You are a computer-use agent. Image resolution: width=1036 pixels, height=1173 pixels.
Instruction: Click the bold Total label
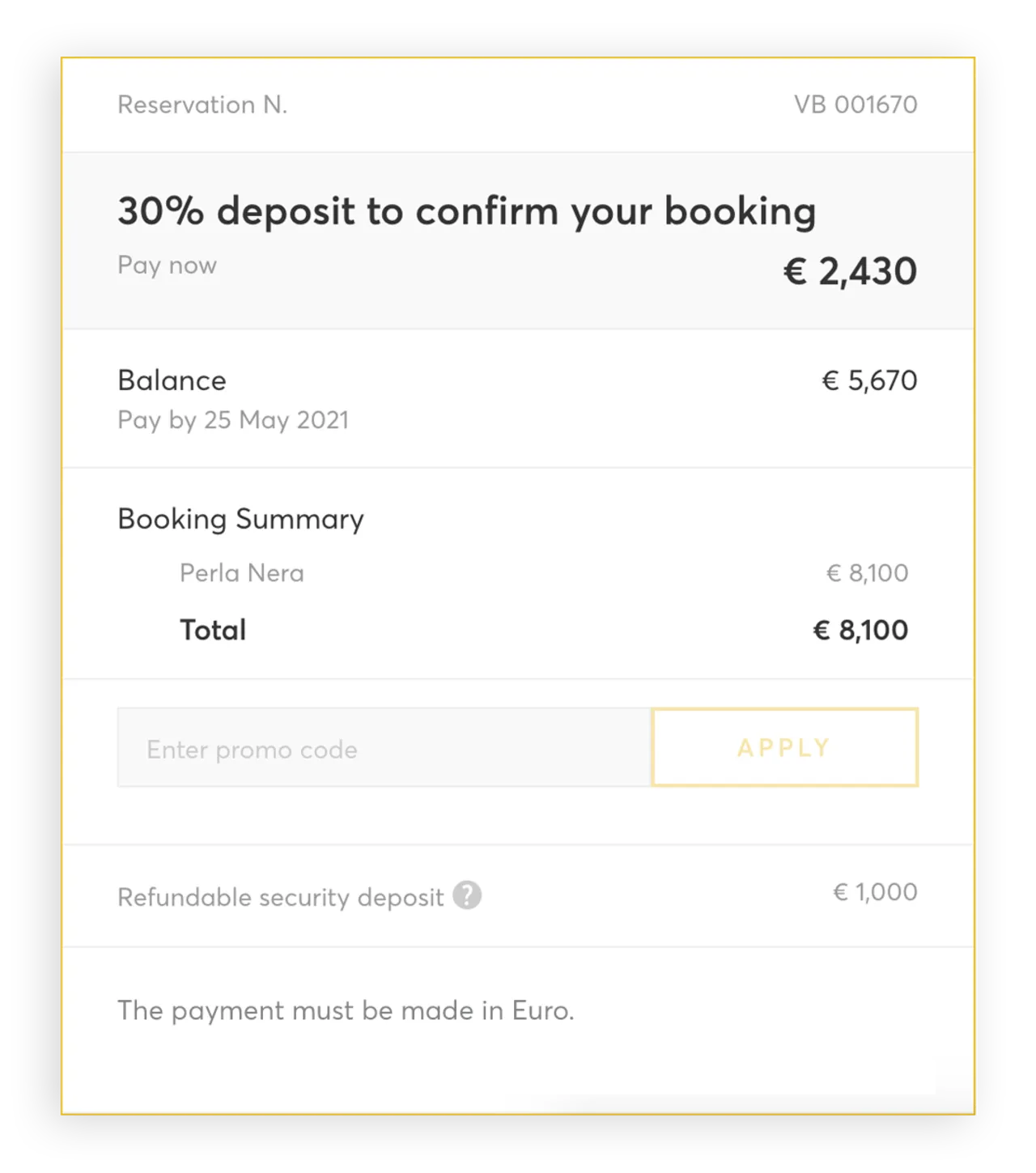213,630
